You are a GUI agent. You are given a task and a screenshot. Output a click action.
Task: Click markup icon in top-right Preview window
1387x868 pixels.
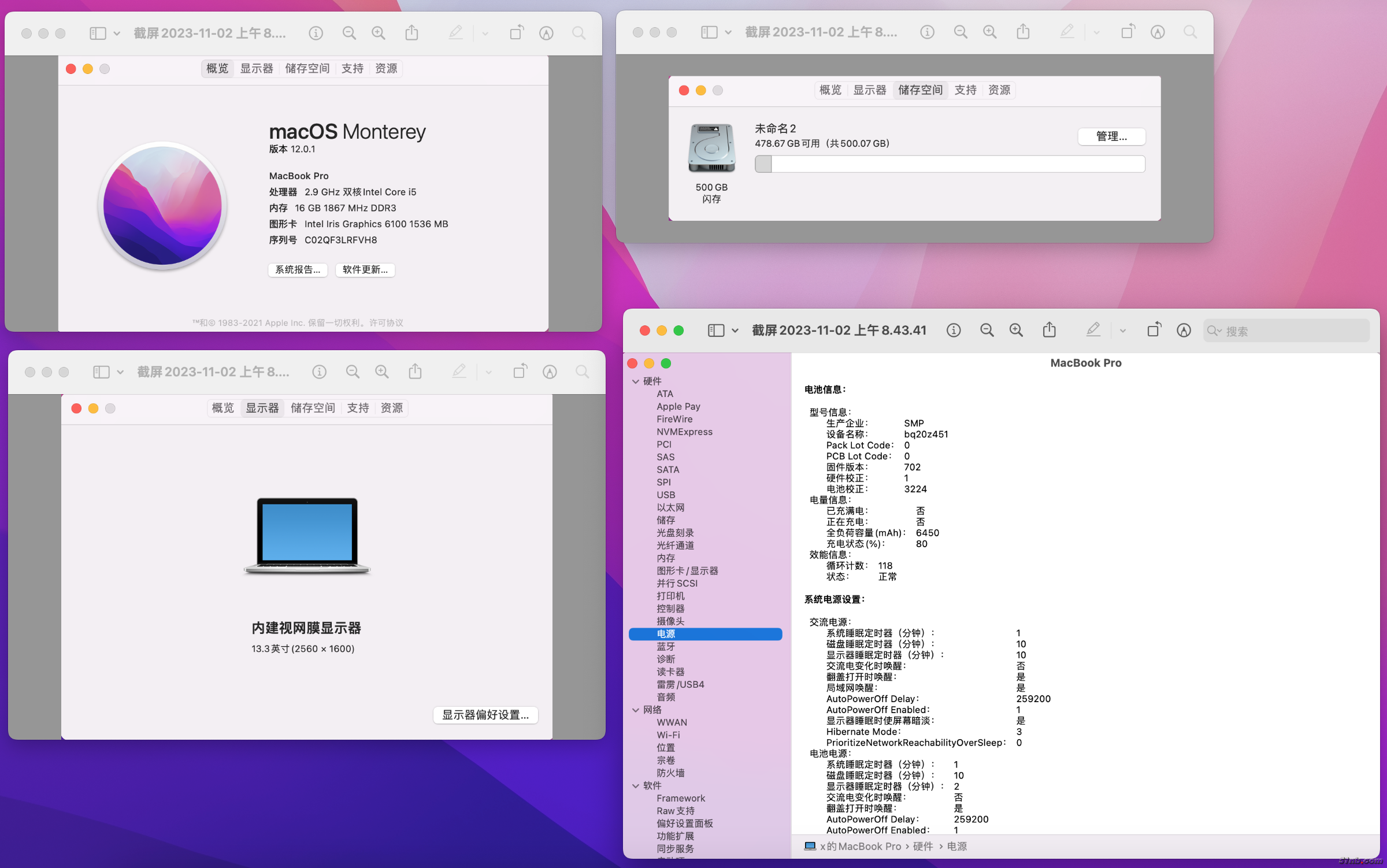point(1158,32)
